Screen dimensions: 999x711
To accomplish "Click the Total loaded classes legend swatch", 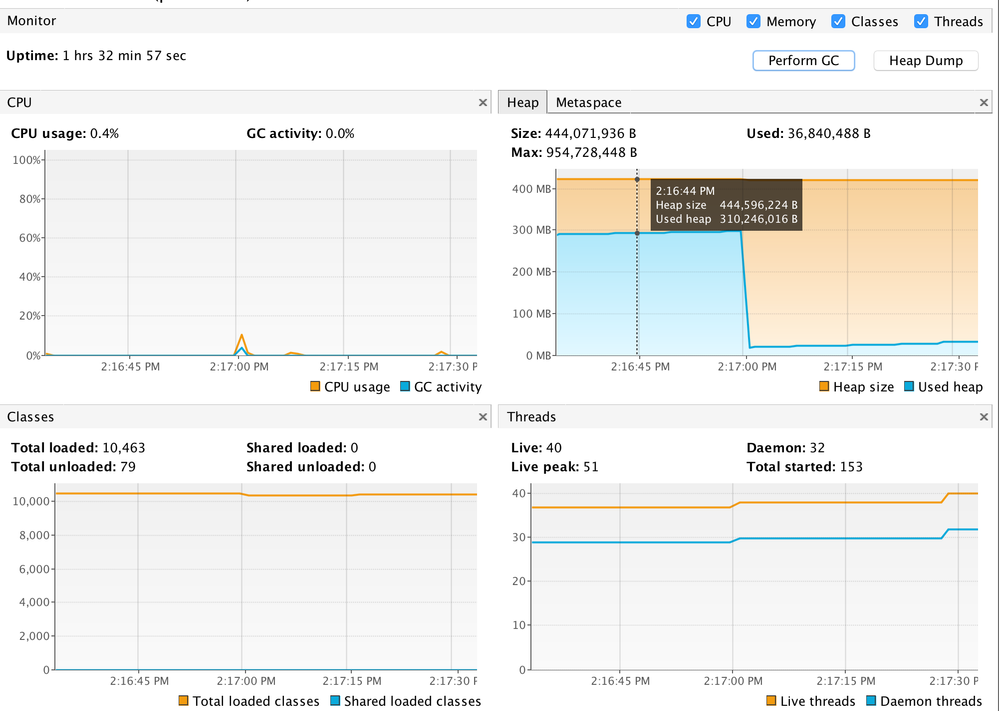I will coord(183,700).
